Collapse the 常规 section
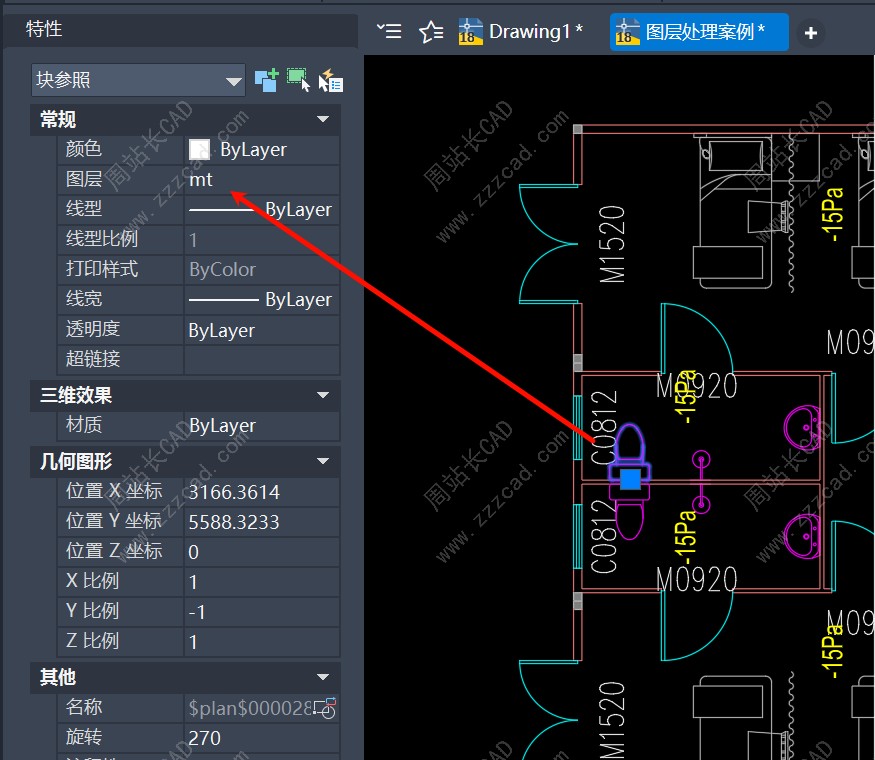 tap(322, 120)
